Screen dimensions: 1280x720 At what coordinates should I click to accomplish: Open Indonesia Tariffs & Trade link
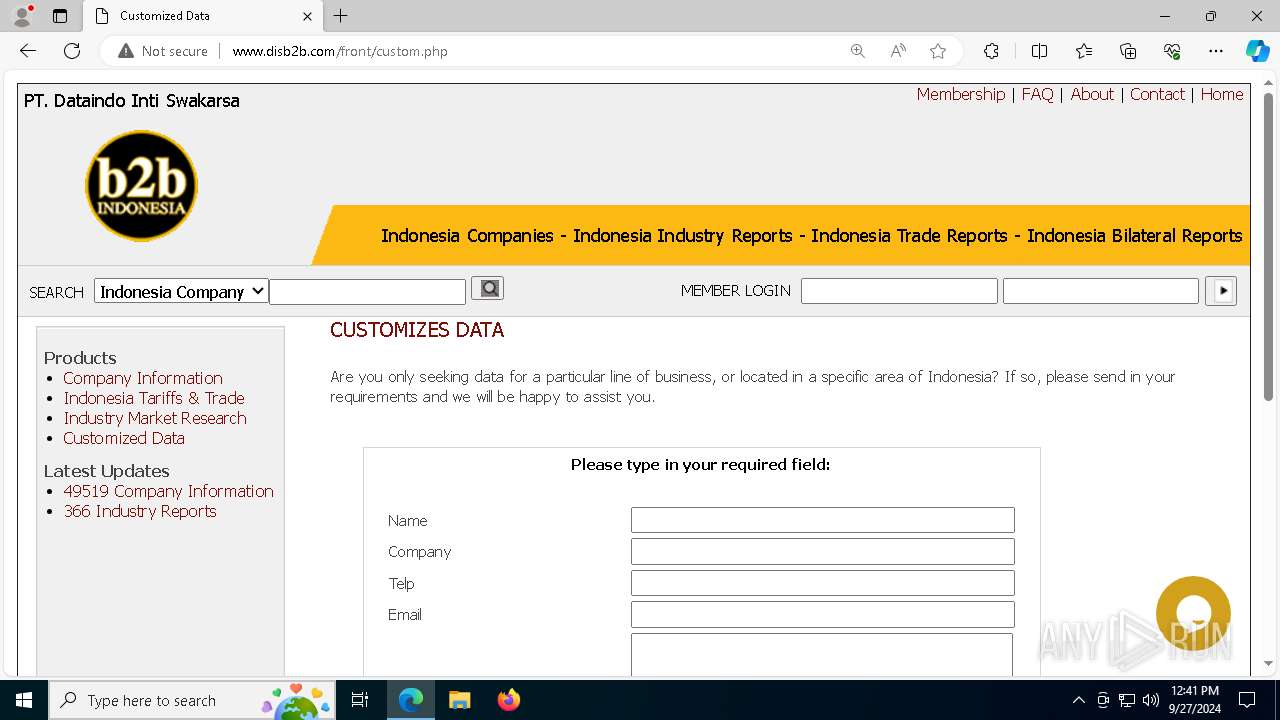point(154,398)
